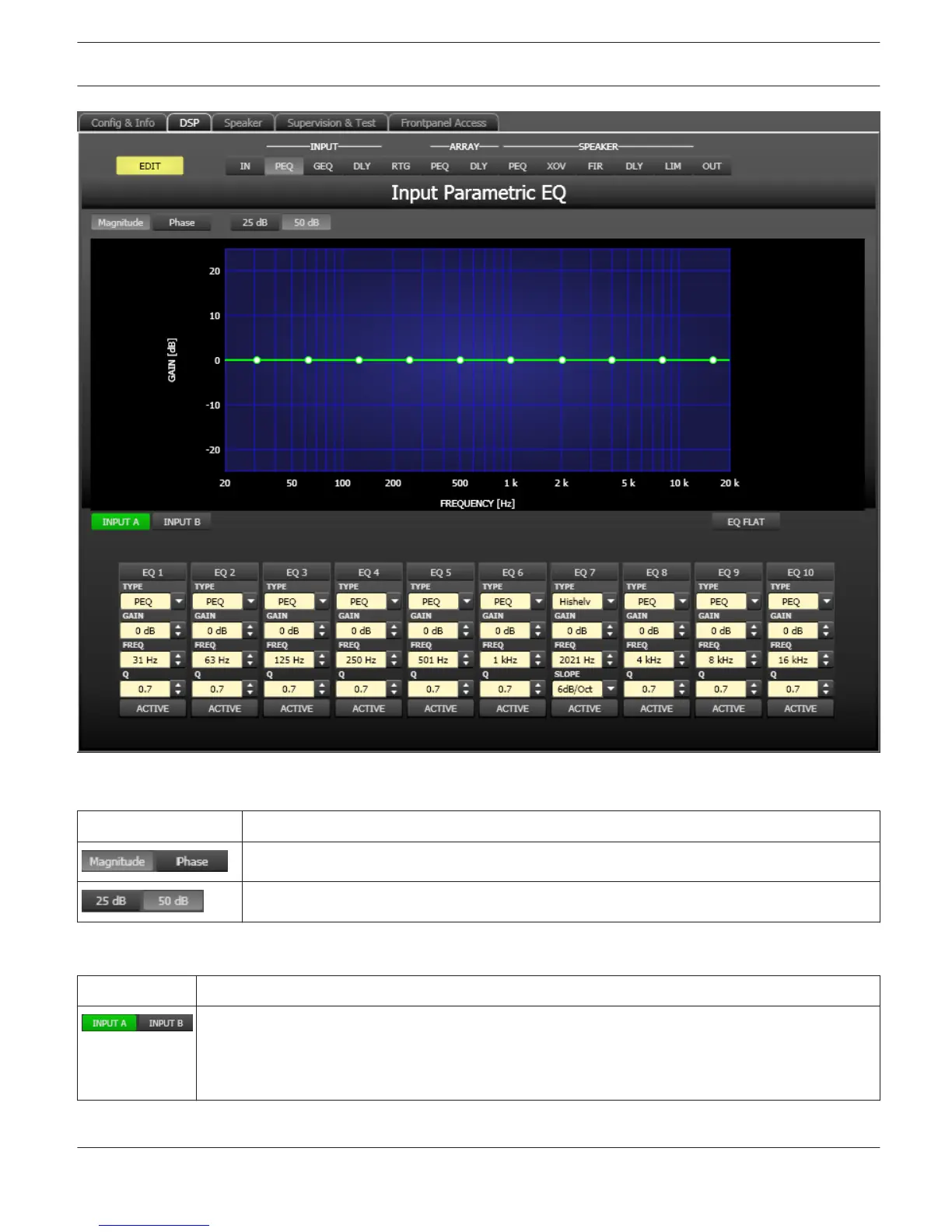Expand the EQ 7 slope 6dB/Oct dropdown
This screenshot has width=952, height=1232.
[611, 689]
